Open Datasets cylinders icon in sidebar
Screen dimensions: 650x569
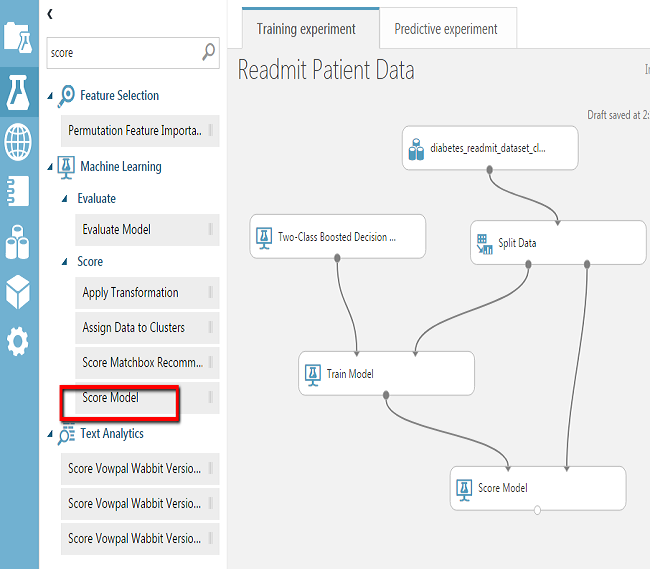(x=19, y=241)
